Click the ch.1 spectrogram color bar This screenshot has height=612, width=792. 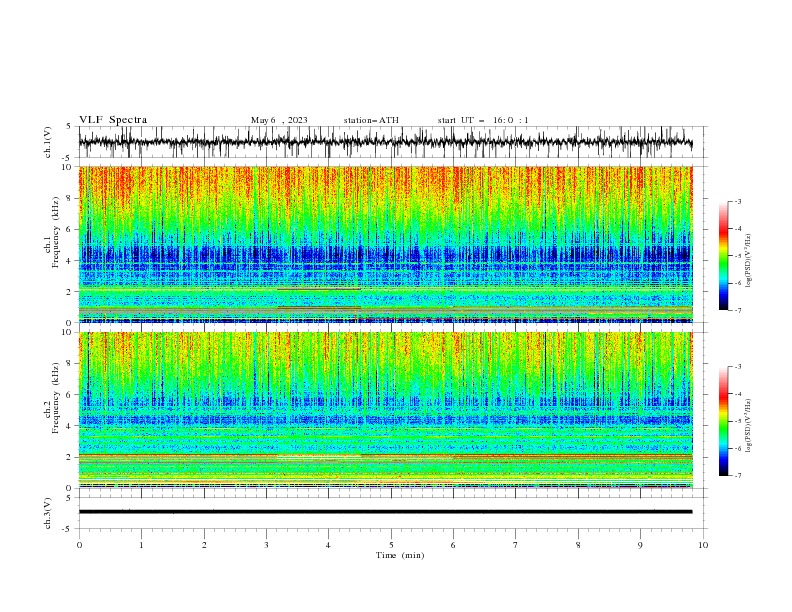pos(723,256)
